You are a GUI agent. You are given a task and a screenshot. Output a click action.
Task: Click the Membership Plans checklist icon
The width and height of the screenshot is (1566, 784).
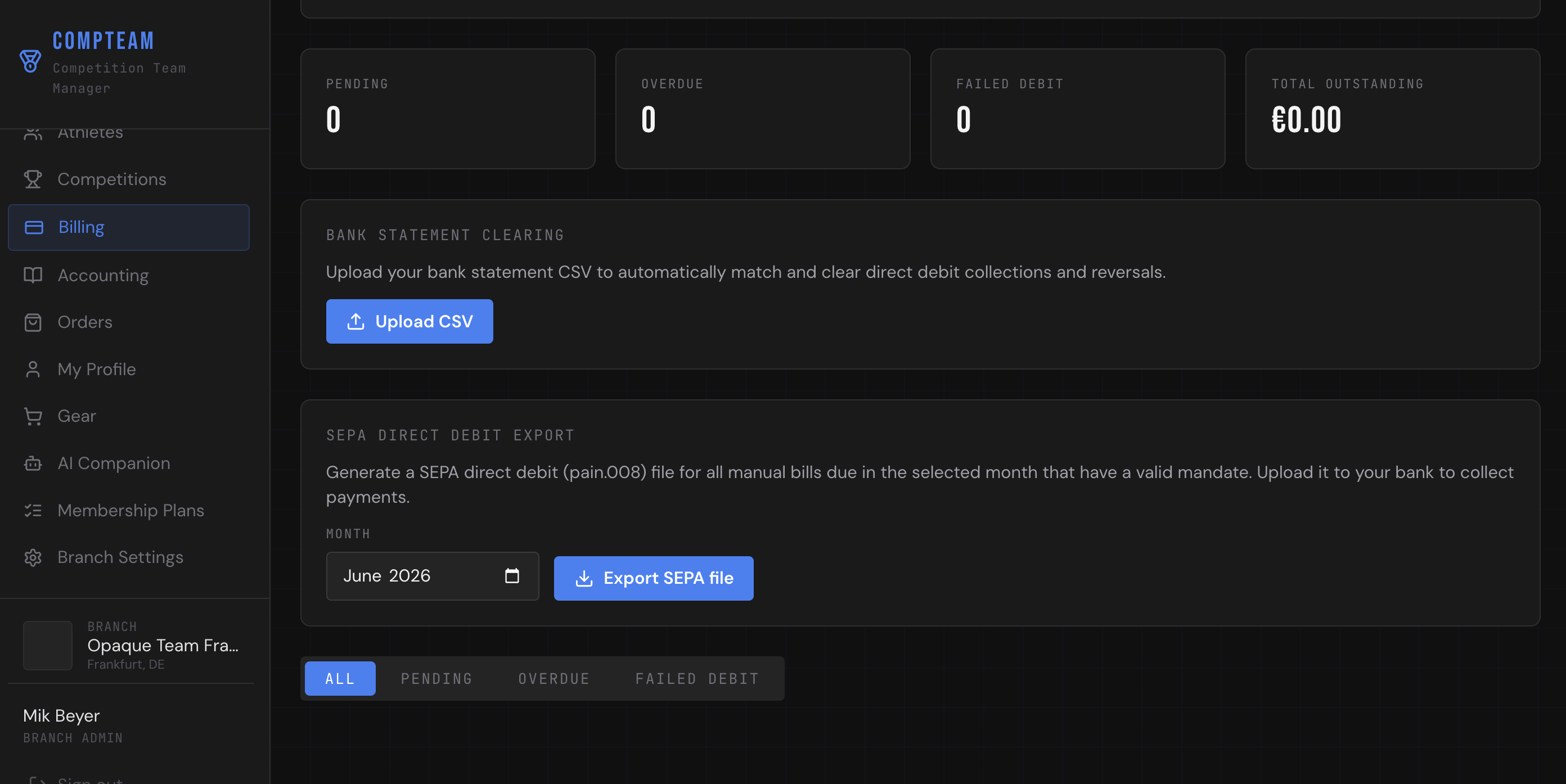[33, 511]
